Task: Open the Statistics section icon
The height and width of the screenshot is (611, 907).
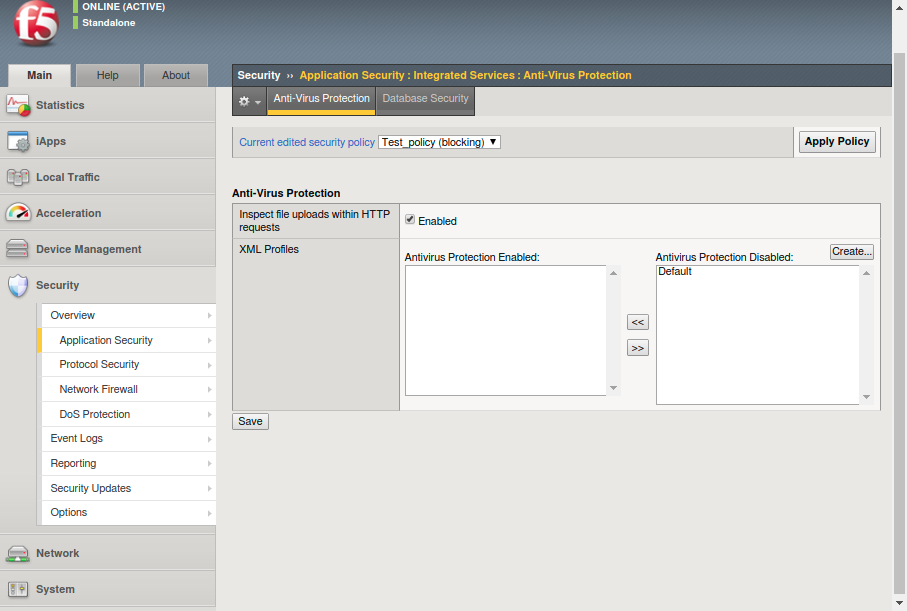Action: 18,105
